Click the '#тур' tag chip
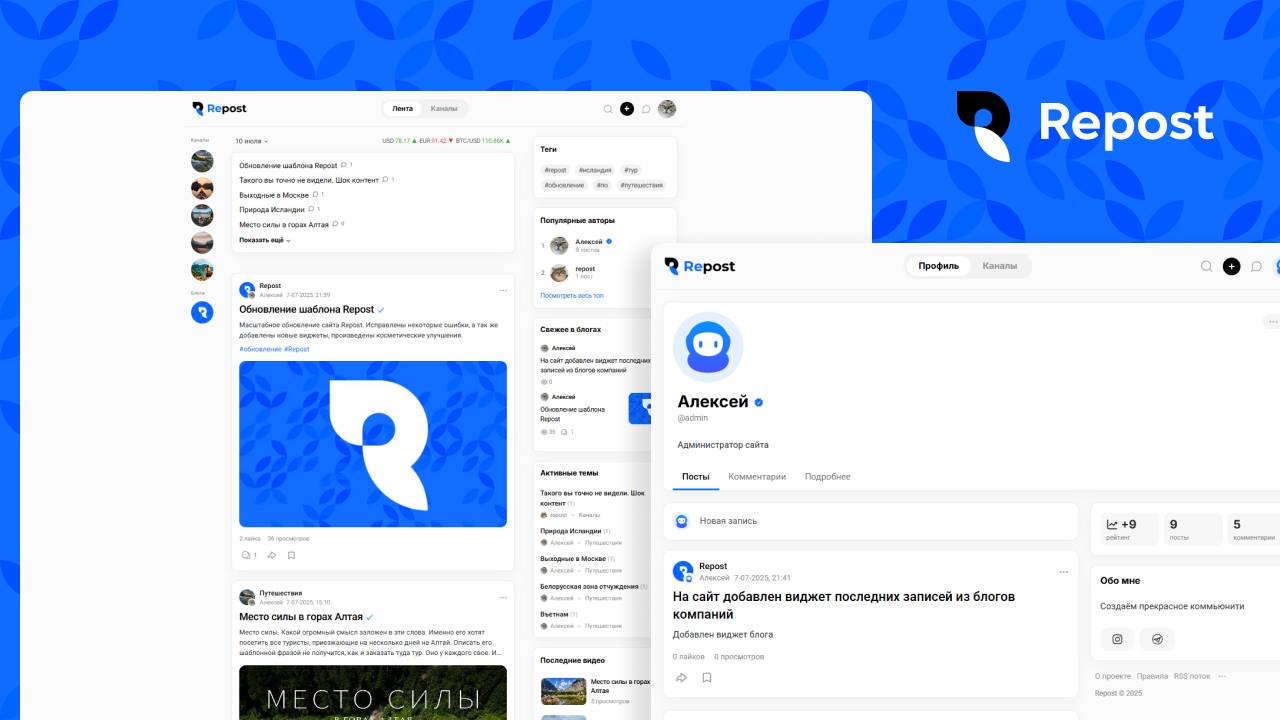 pos(630,170)
